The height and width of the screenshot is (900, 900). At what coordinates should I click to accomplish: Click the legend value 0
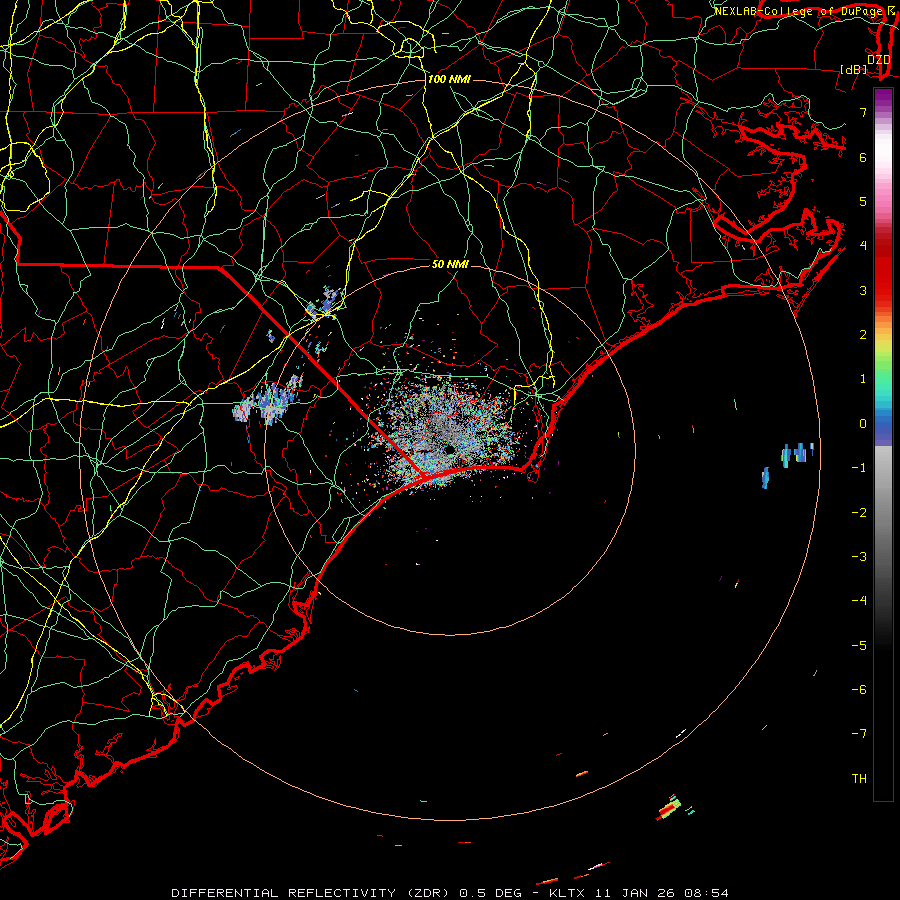pyautogui.click(x=863, y=424)
